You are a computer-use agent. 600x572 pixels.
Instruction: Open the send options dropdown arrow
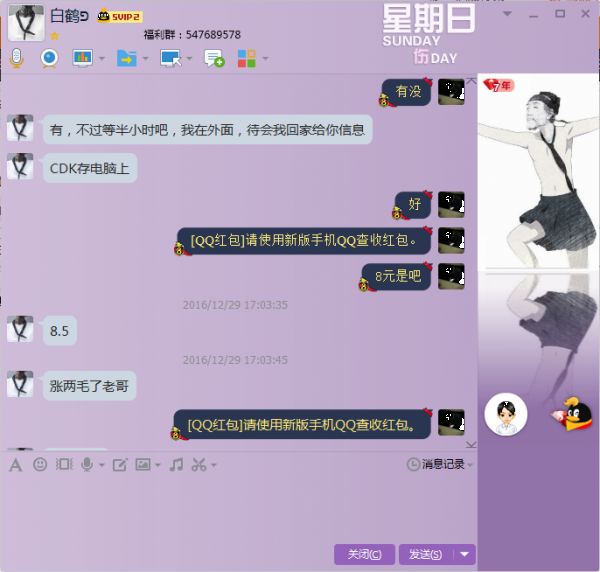465,554
